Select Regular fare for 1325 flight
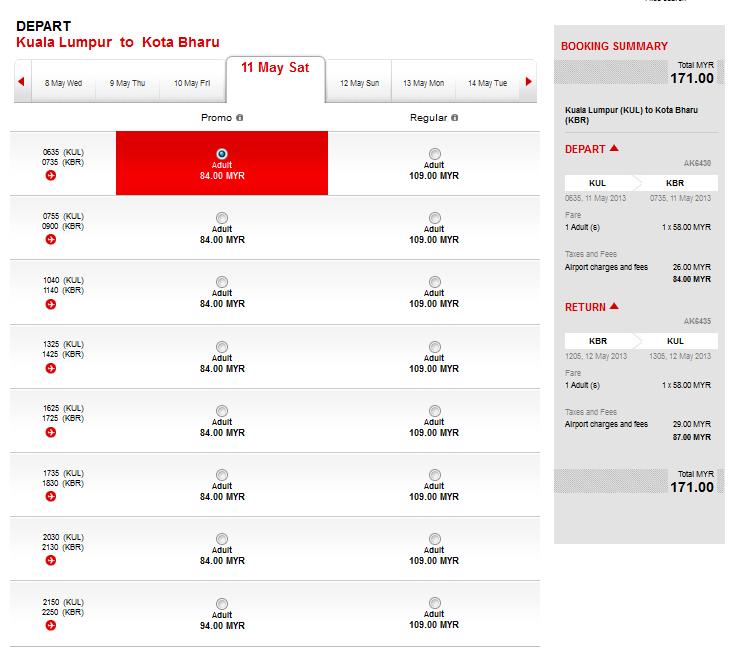Viewport: 729px width, 652px height. tap(435, 347)
